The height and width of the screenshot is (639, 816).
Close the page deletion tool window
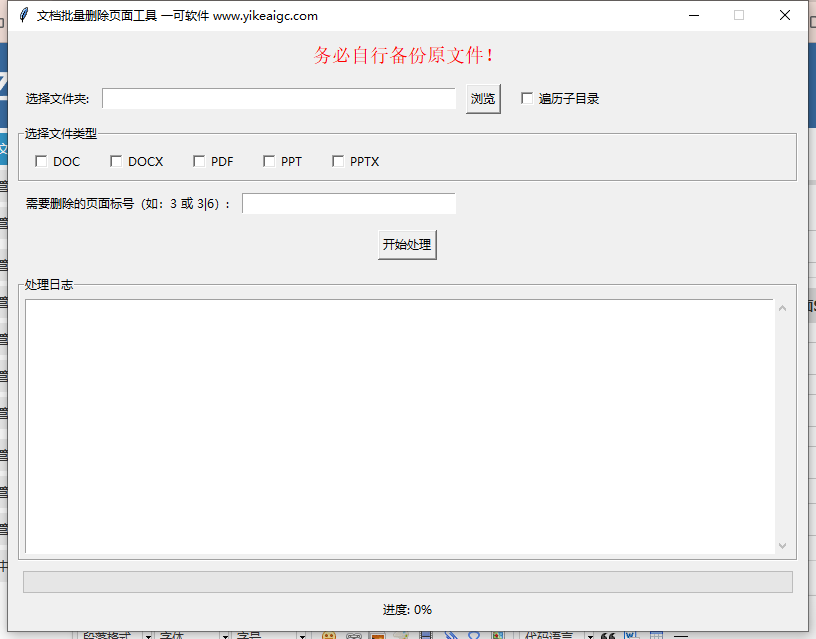(x=785, y=16)
